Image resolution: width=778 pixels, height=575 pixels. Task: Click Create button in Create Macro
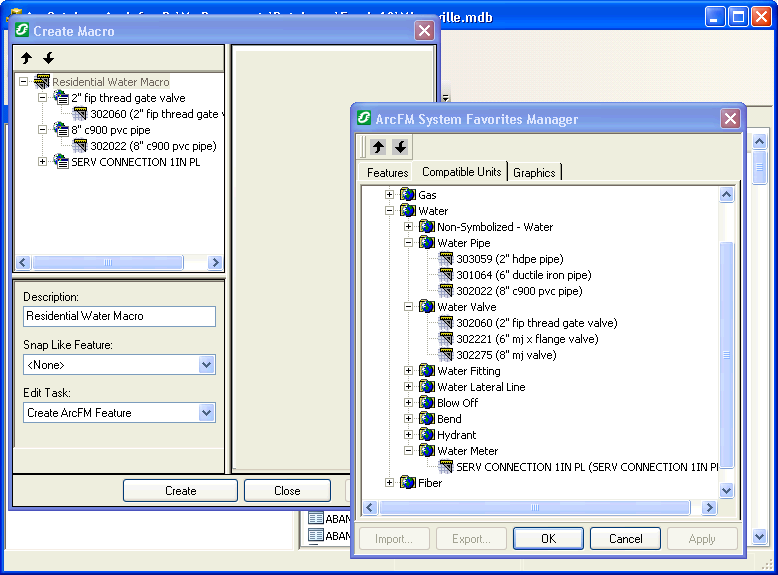point(181,491)
